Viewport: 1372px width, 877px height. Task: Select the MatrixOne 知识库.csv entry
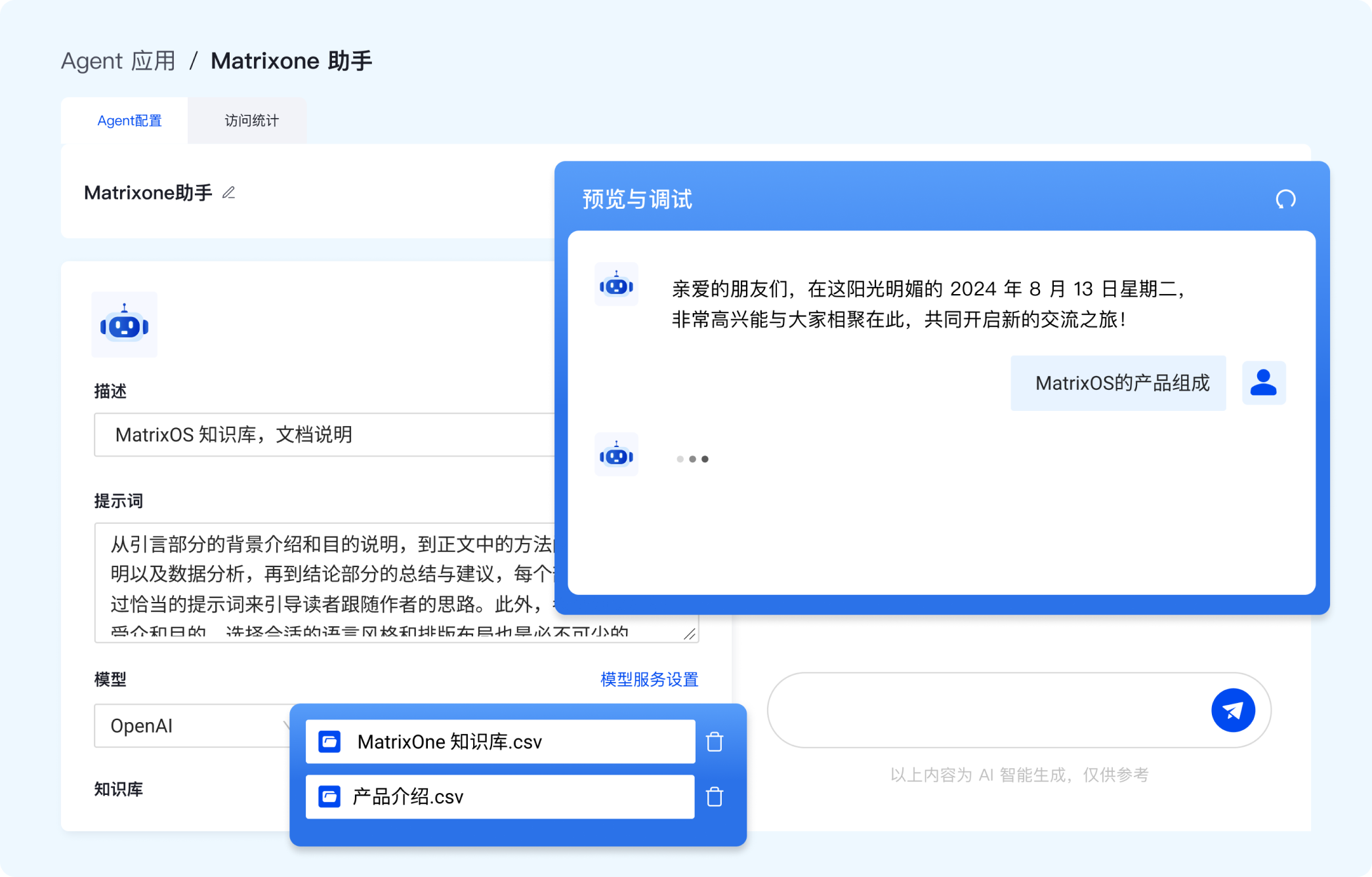(500, 742)
